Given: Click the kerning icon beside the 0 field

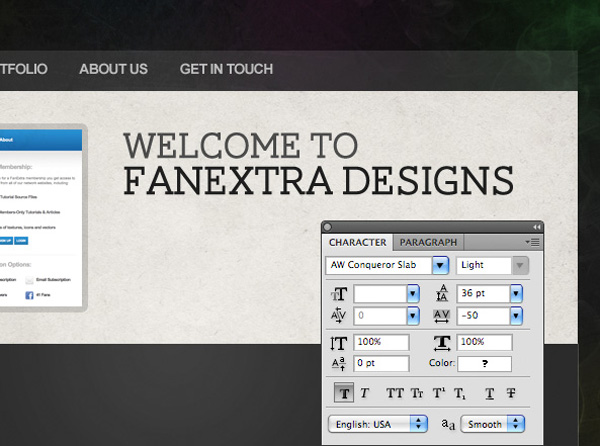Looking at the screenshot, I should point(338,316).
